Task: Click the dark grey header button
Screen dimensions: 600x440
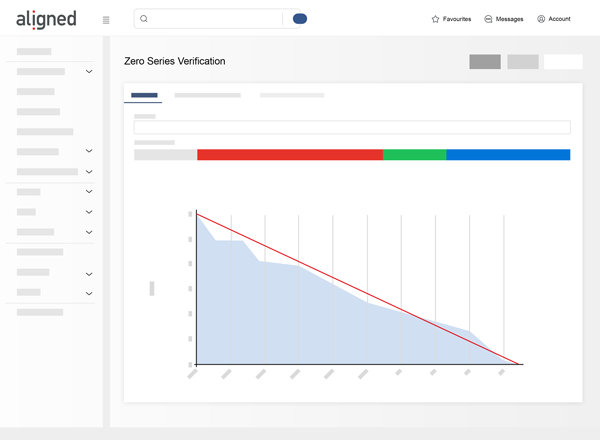Action: pyautogui.click(x=485, y=62)
